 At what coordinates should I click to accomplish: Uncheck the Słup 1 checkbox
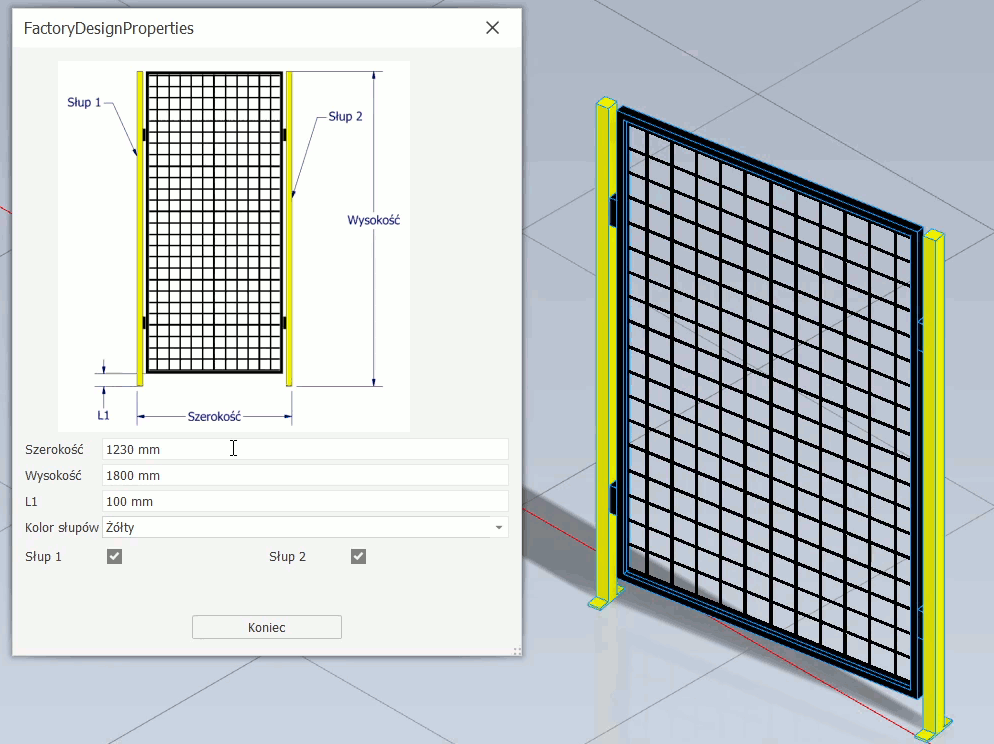115,557
